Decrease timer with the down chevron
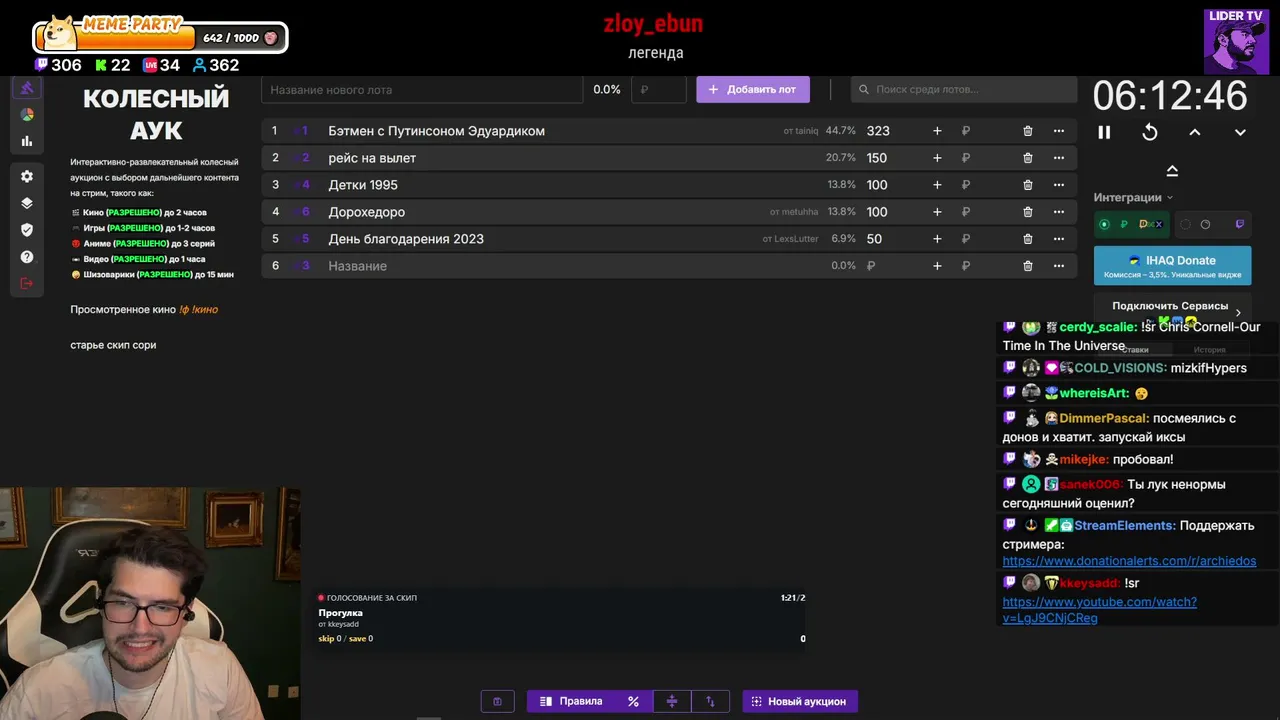Image resolution: width=1280 pixels, height=720 pixels. coord(1240,132)
